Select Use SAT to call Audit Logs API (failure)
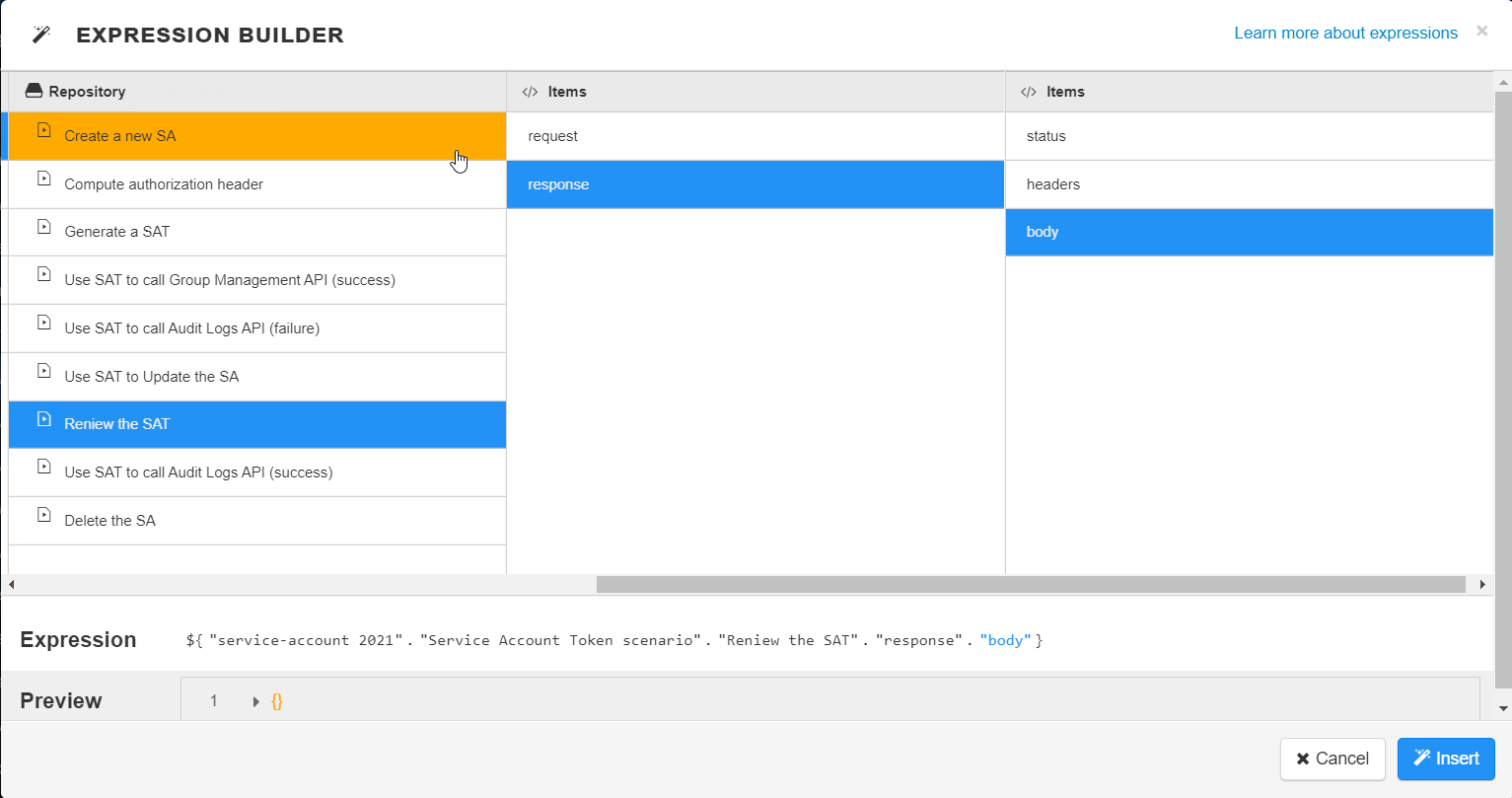The height and width of the screenshot is (798, 1512). coord(257,328)
